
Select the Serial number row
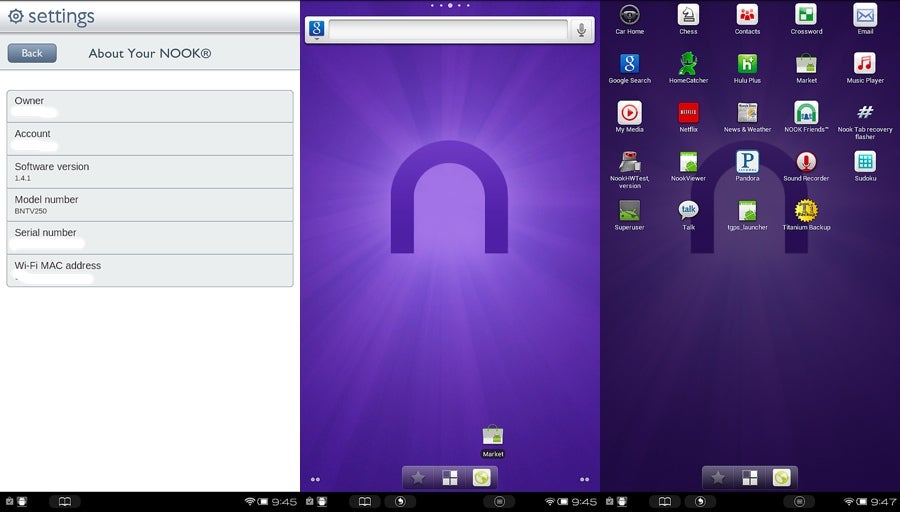pyautogui.click(x=150, y=238)
